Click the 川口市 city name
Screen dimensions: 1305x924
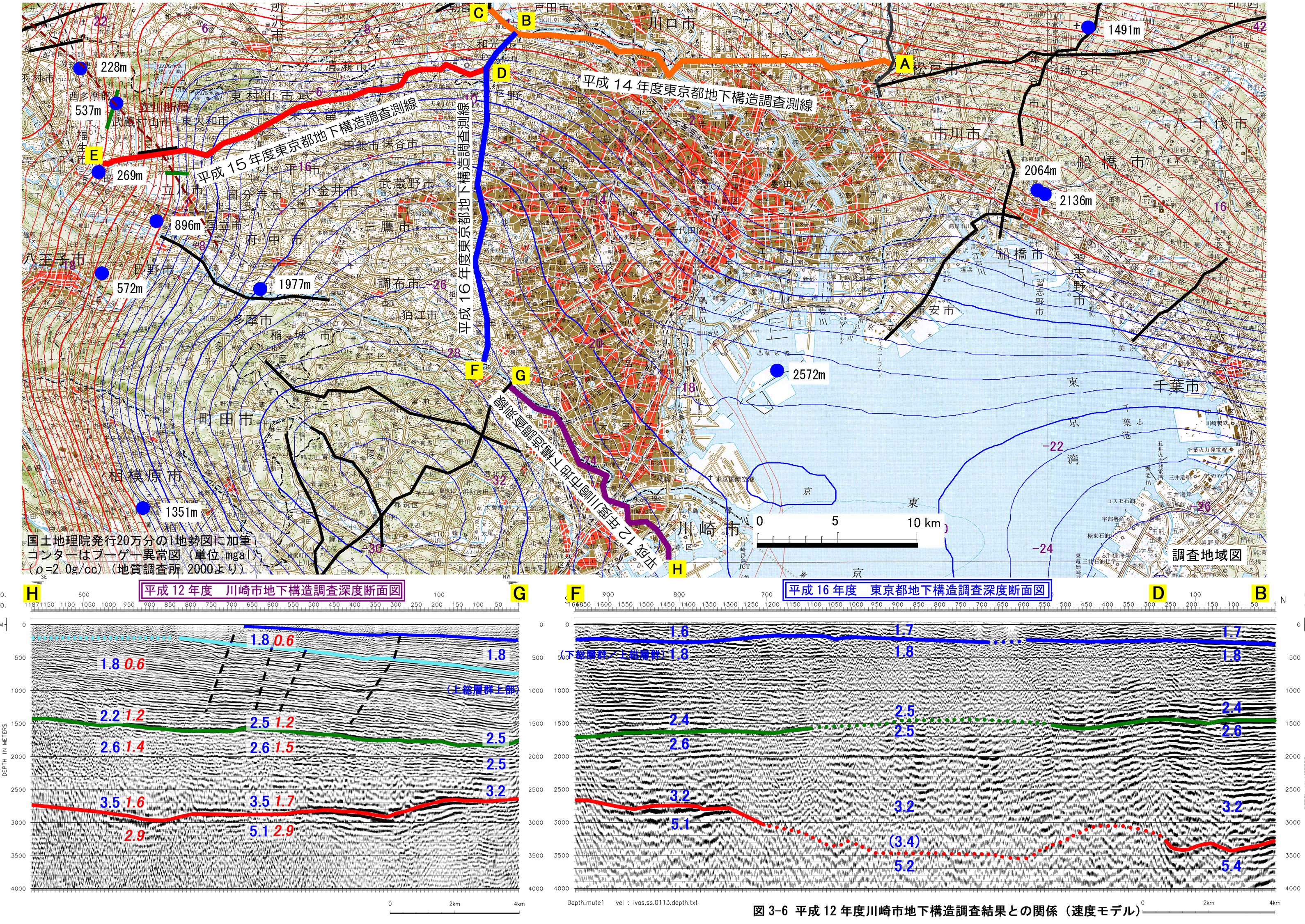pos(672,24)
